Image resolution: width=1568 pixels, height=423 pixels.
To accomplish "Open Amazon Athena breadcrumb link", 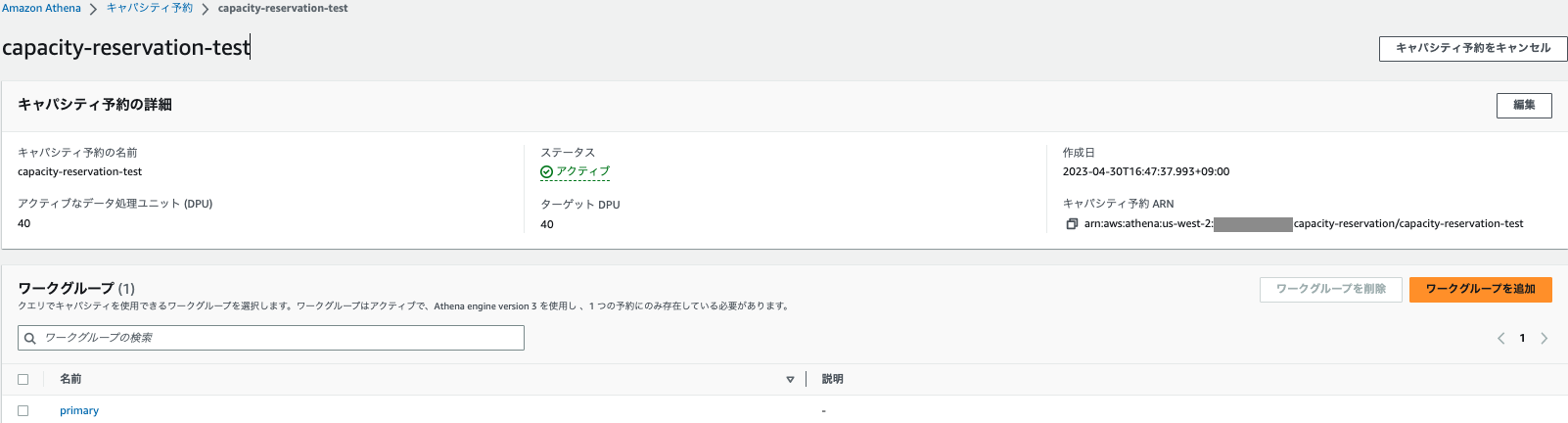I will [x=41, y=8].
